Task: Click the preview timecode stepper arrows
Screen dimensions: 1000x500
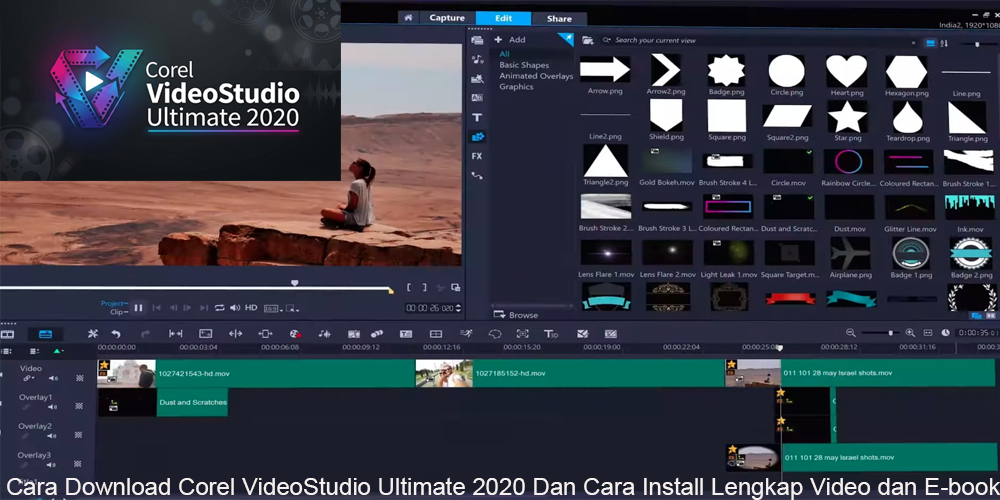Action: point(457,309)
